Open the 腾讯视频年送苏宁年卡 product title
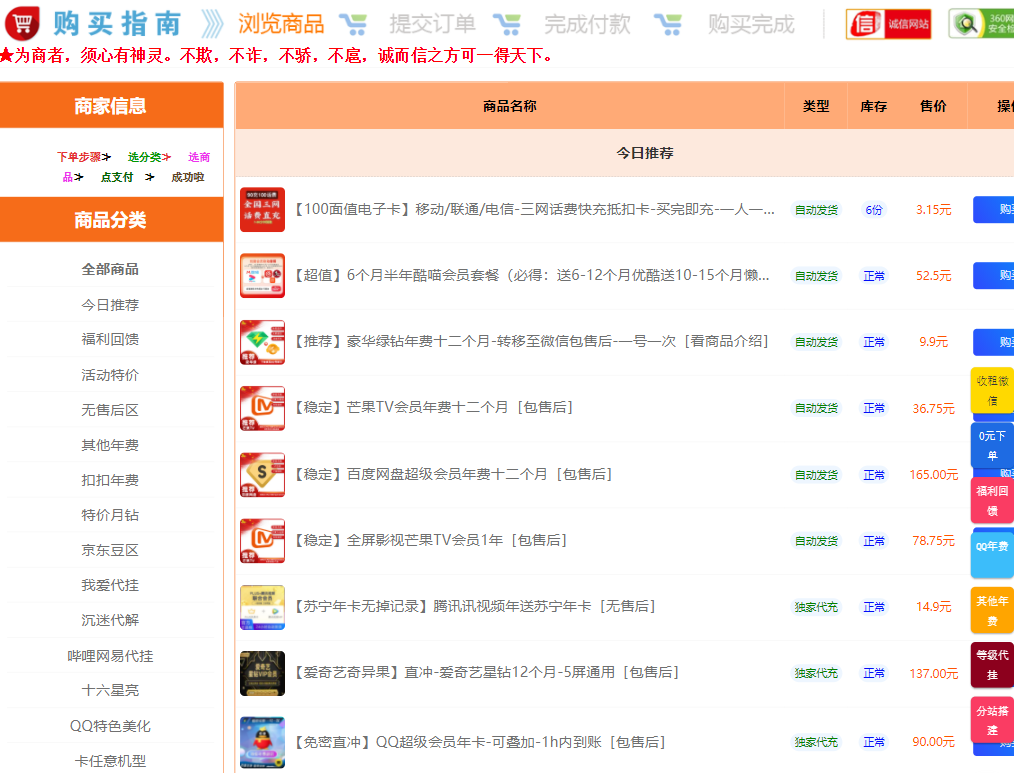Viewport: 1014px width, 773px height. [475, 607]
